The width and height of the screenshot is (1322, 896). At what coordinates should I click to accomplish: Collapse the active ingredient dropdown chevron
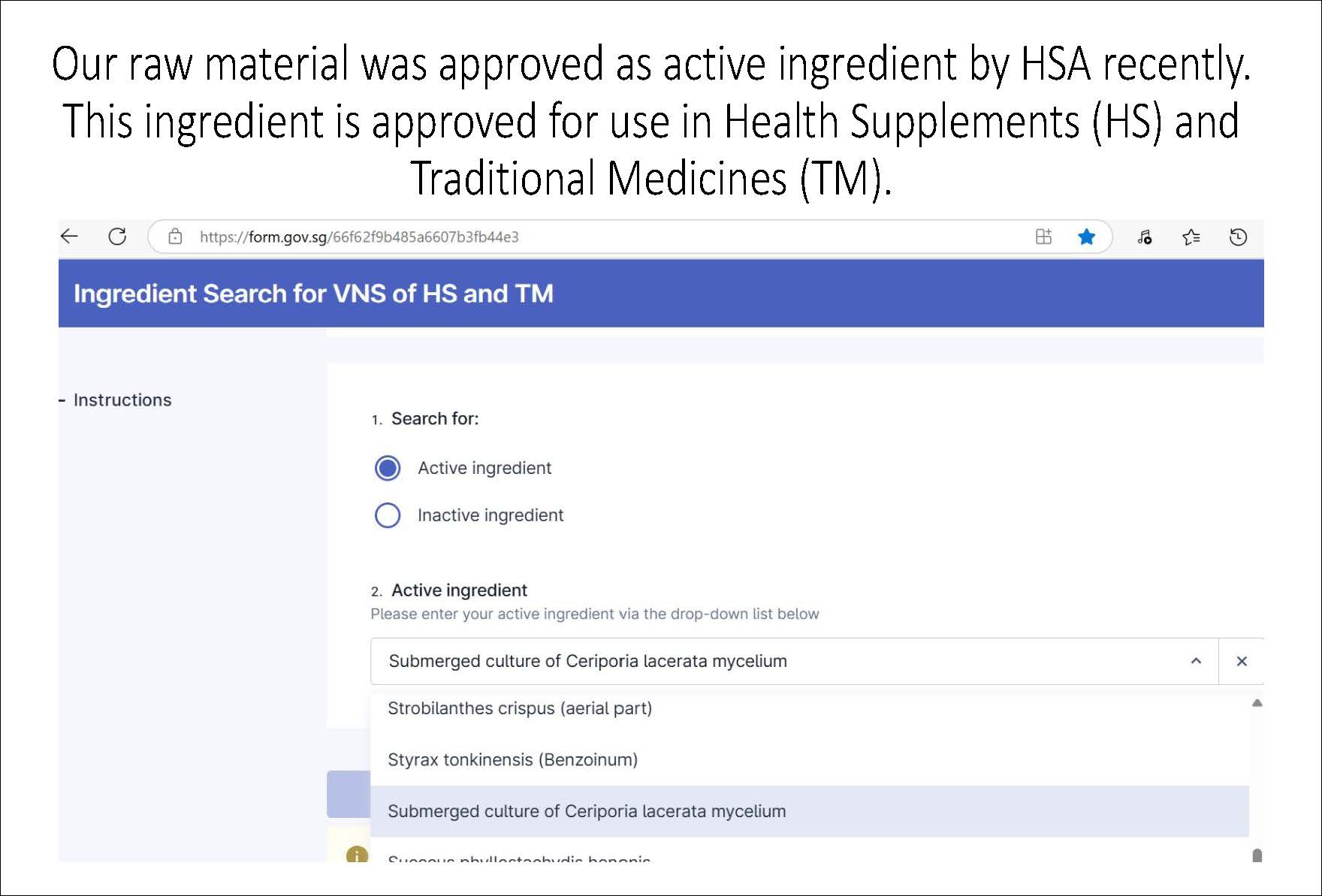[x=1196, y=661]
